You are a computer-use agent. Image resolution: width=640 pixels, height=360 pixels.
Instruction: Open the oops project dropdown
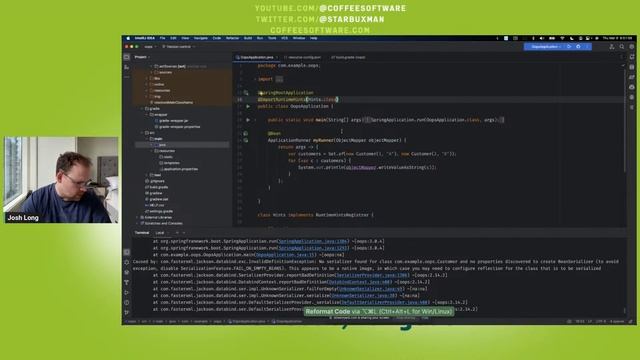pos(150,47)
